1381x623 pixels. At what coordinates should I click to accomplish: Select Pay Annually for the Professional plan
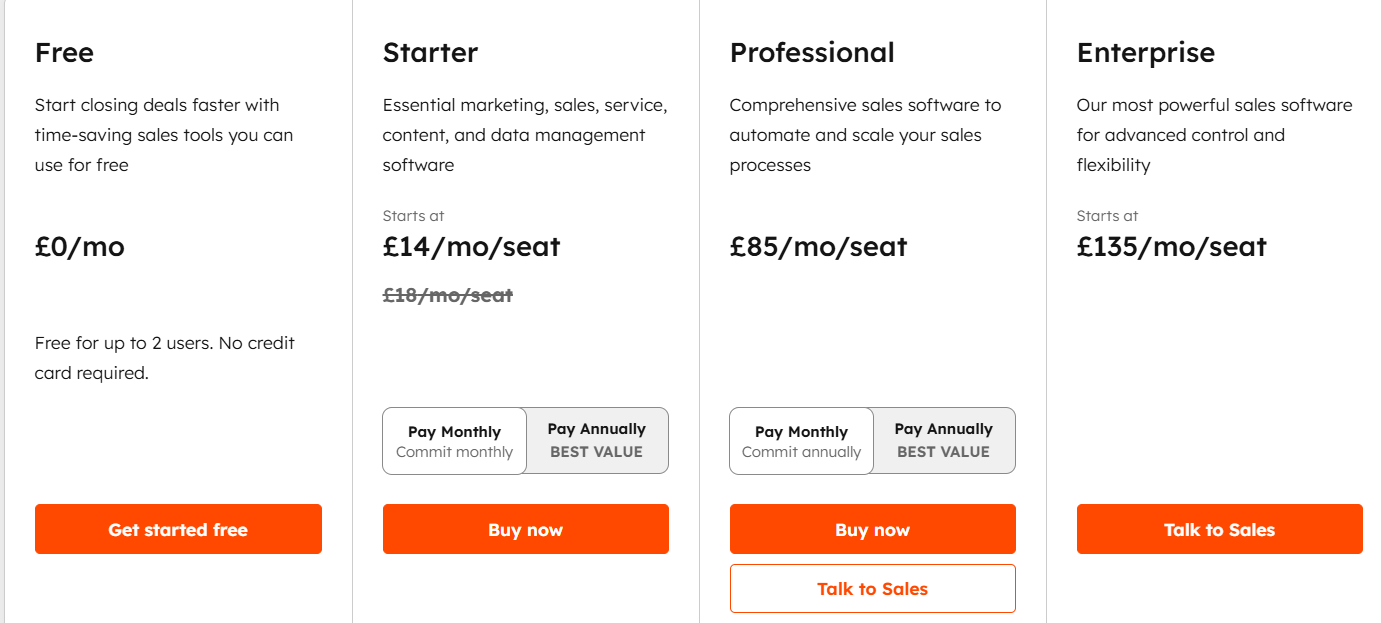point(943,440)
